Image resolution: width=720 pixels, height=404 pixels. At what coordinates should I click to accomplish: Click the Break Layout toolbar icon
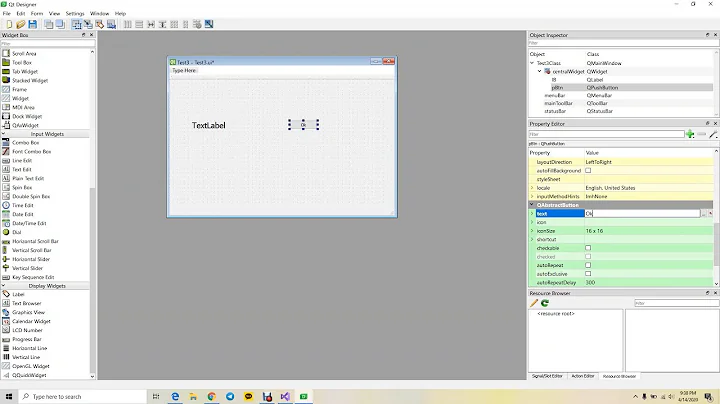point(197,24)
